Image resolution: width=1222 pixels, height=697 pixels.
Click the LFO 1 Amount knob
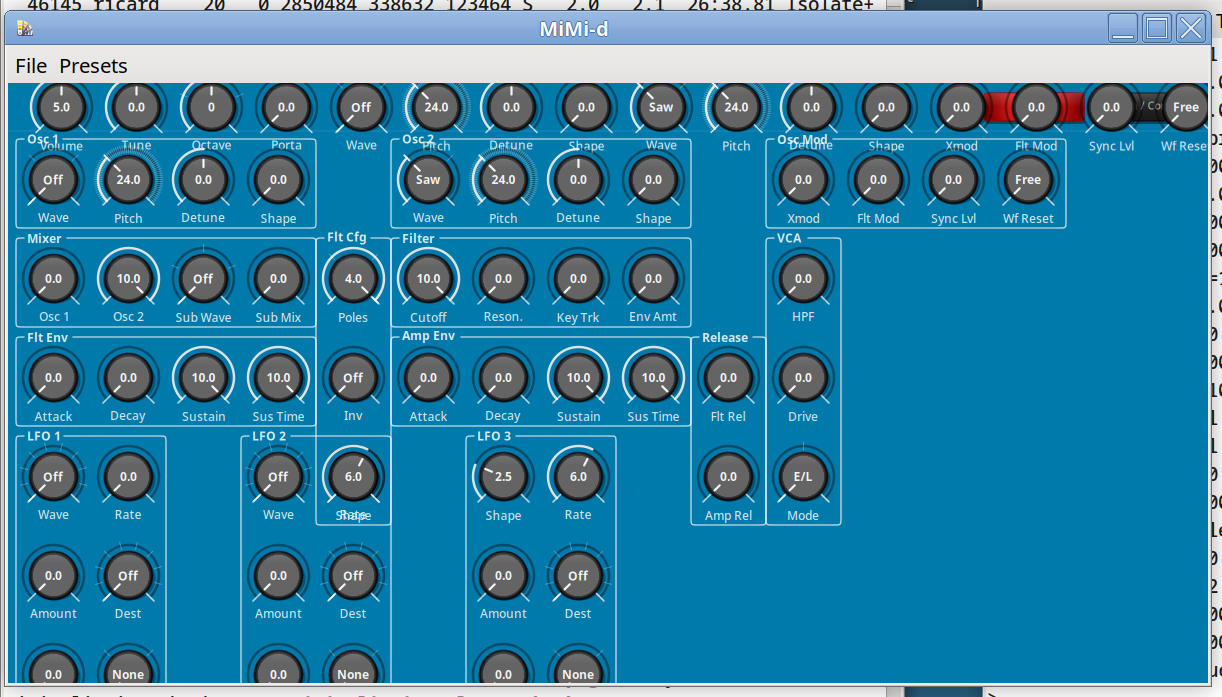53,576
